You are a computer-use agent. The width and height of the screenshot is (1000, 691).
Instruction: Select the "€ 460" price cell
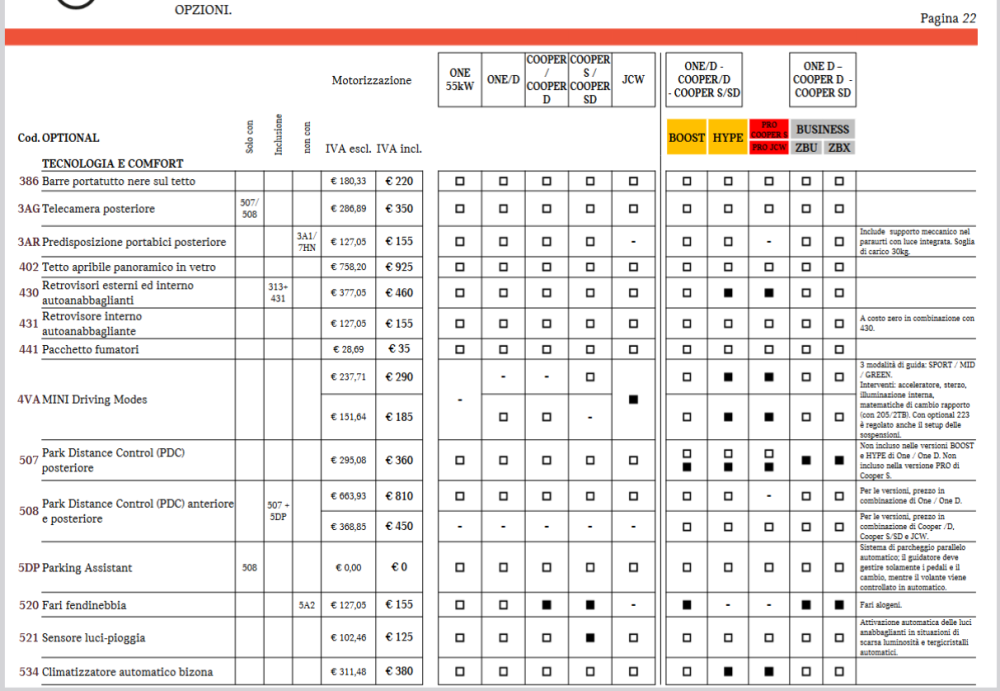[399, 293]
